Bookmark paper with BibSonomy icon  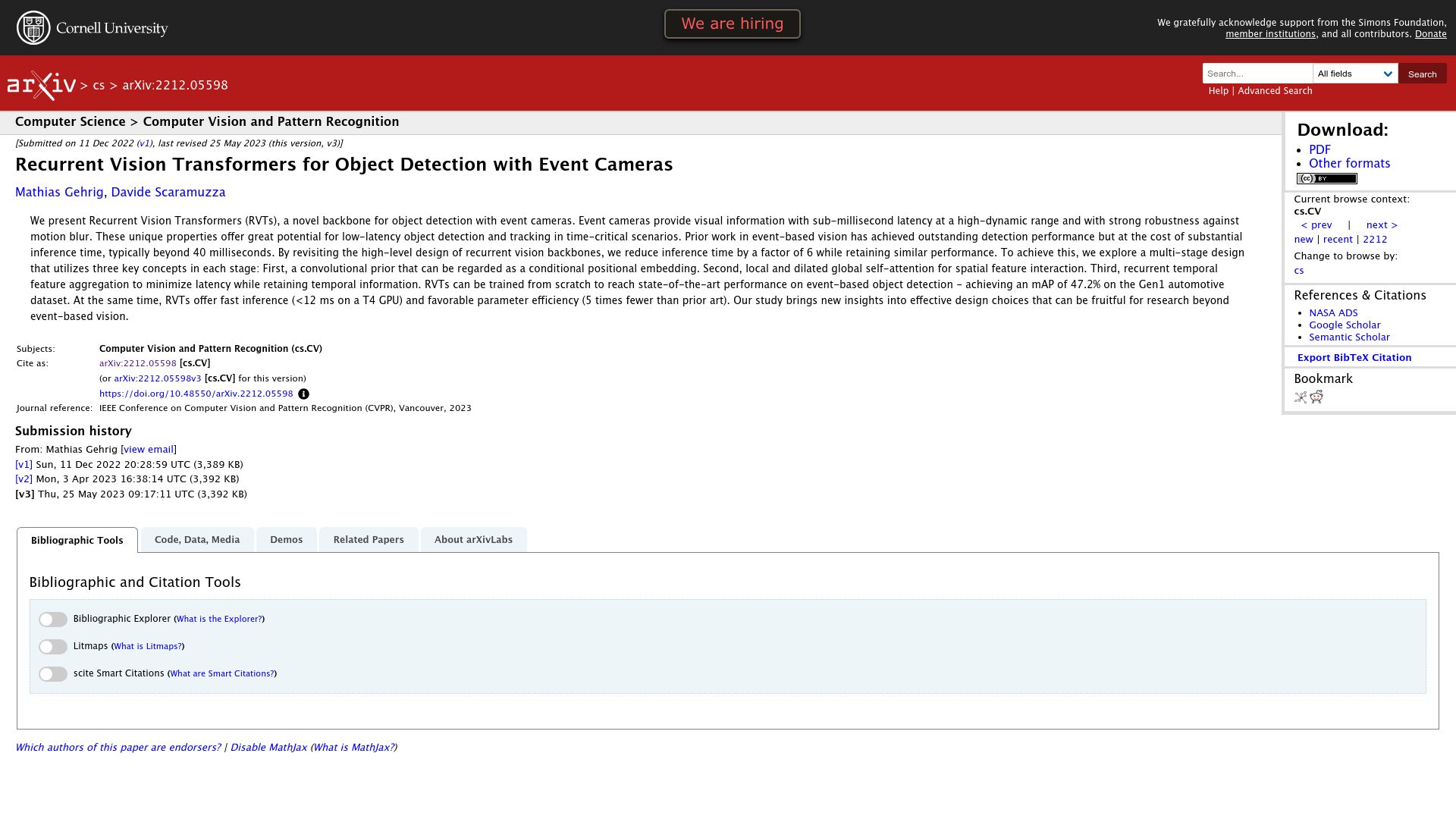click(x=1301, y=397)
